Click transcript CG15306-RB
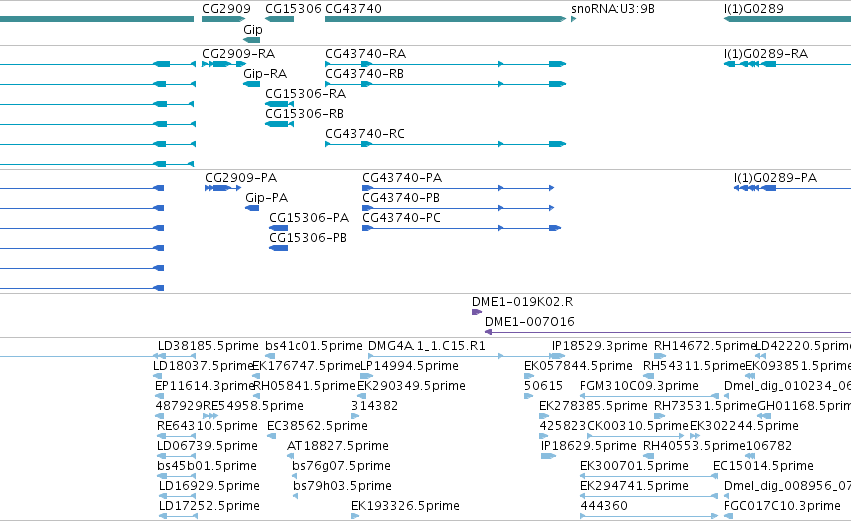The image size is (851, 521). pyautogui.click(x=304, y=114)
